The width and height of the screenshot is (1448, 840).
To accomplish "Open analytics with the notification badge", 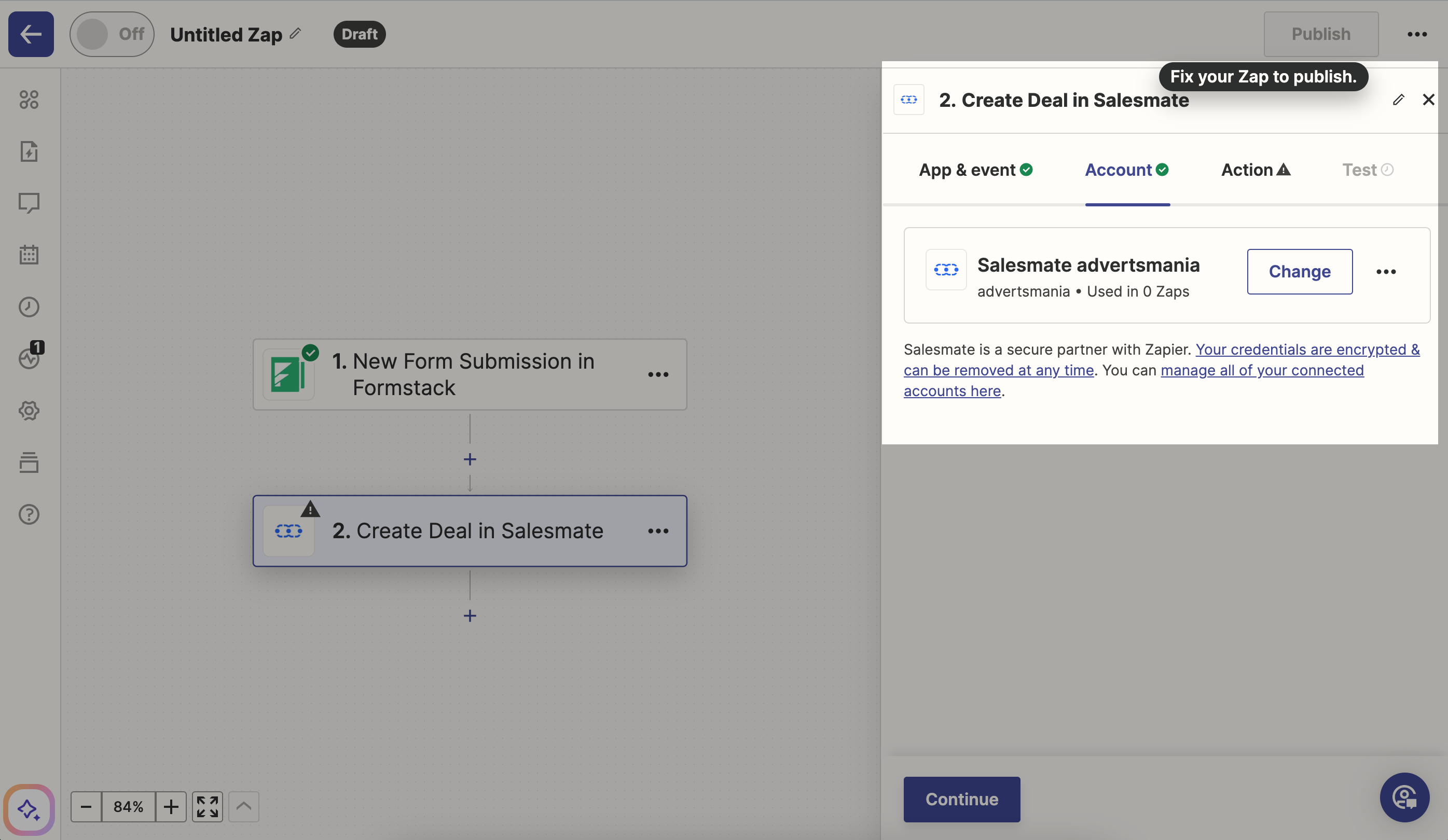I will tap(29, 358).
